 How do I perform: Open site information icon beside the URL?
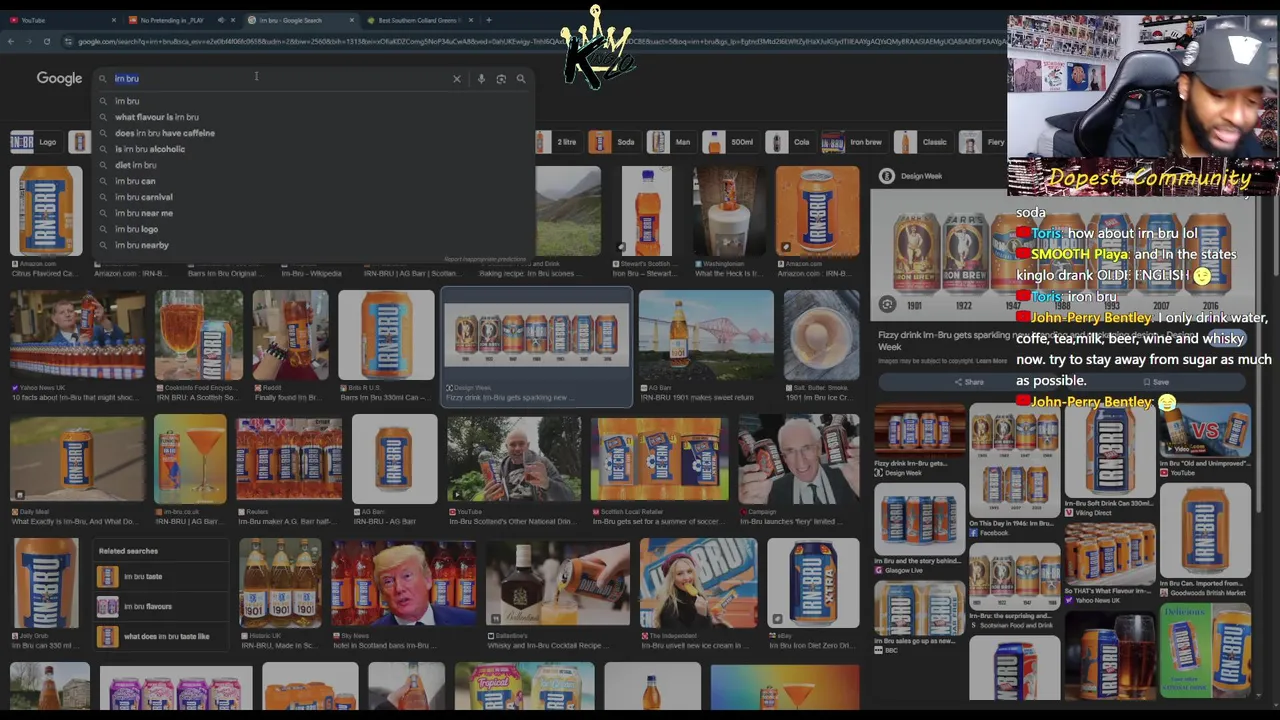(x=68, y=41)
